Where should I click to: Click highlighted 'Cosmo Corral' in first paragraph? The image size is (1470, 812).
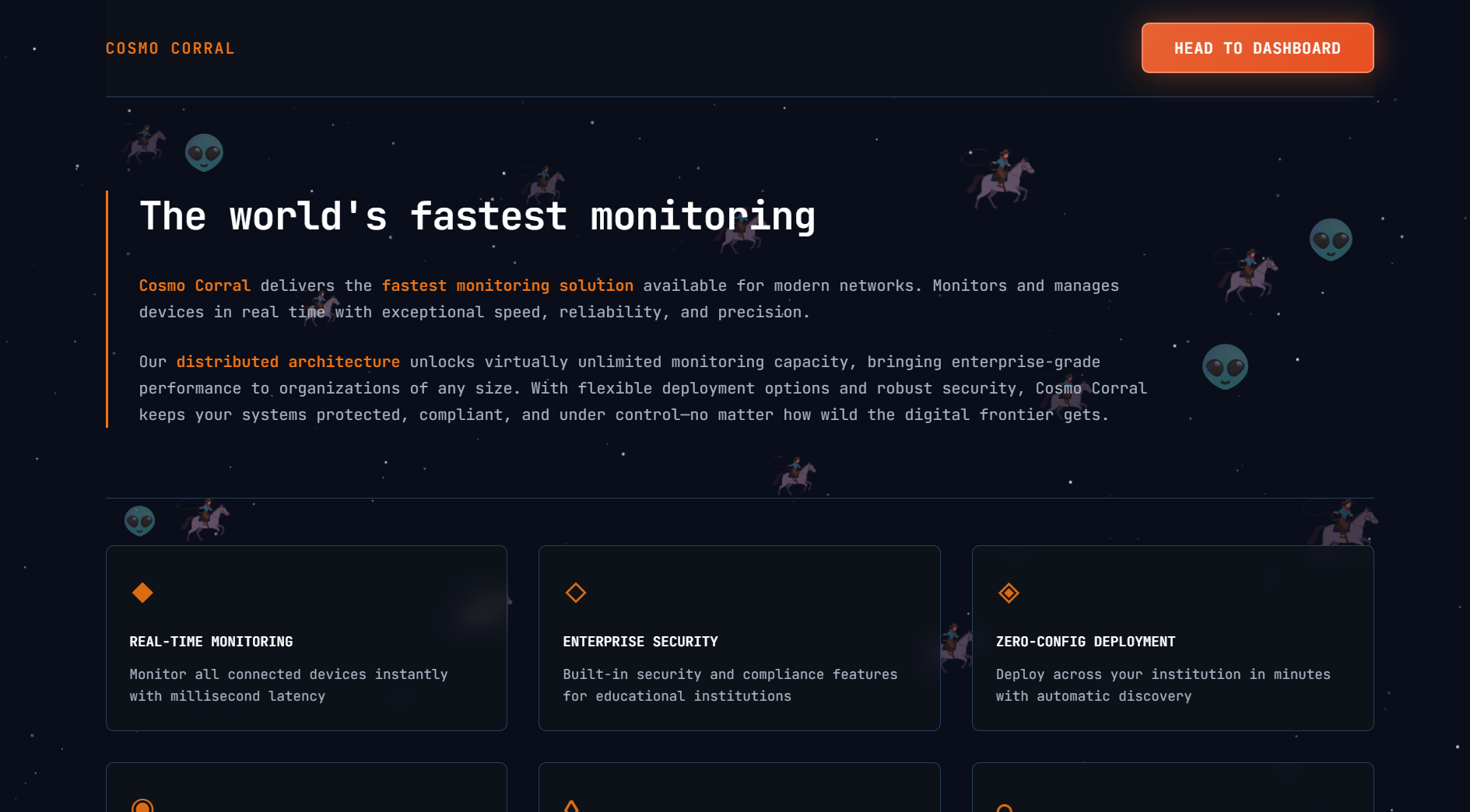(195, 285)
